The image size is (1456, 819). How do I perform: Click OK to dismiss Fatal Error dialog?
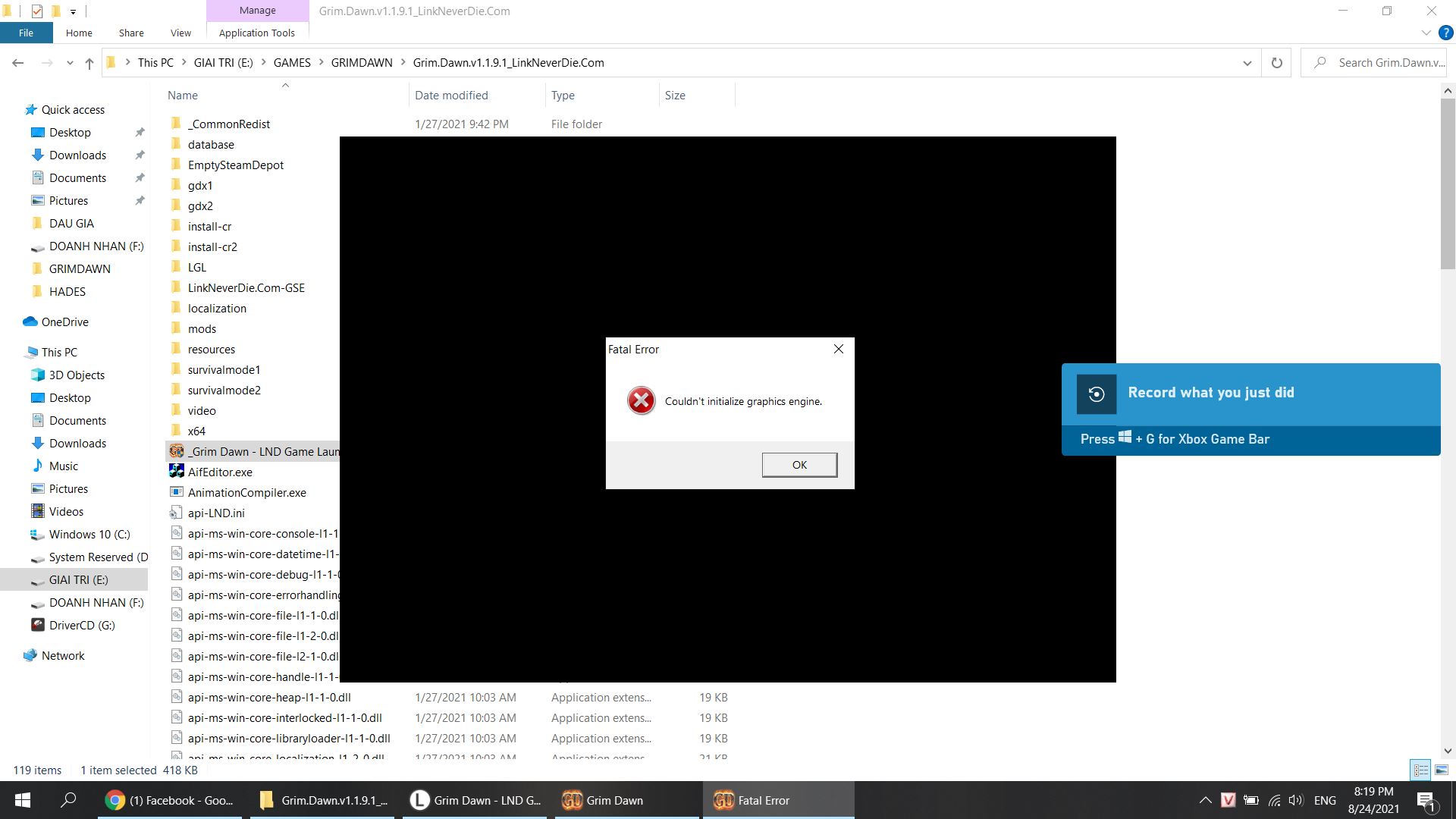800,464
